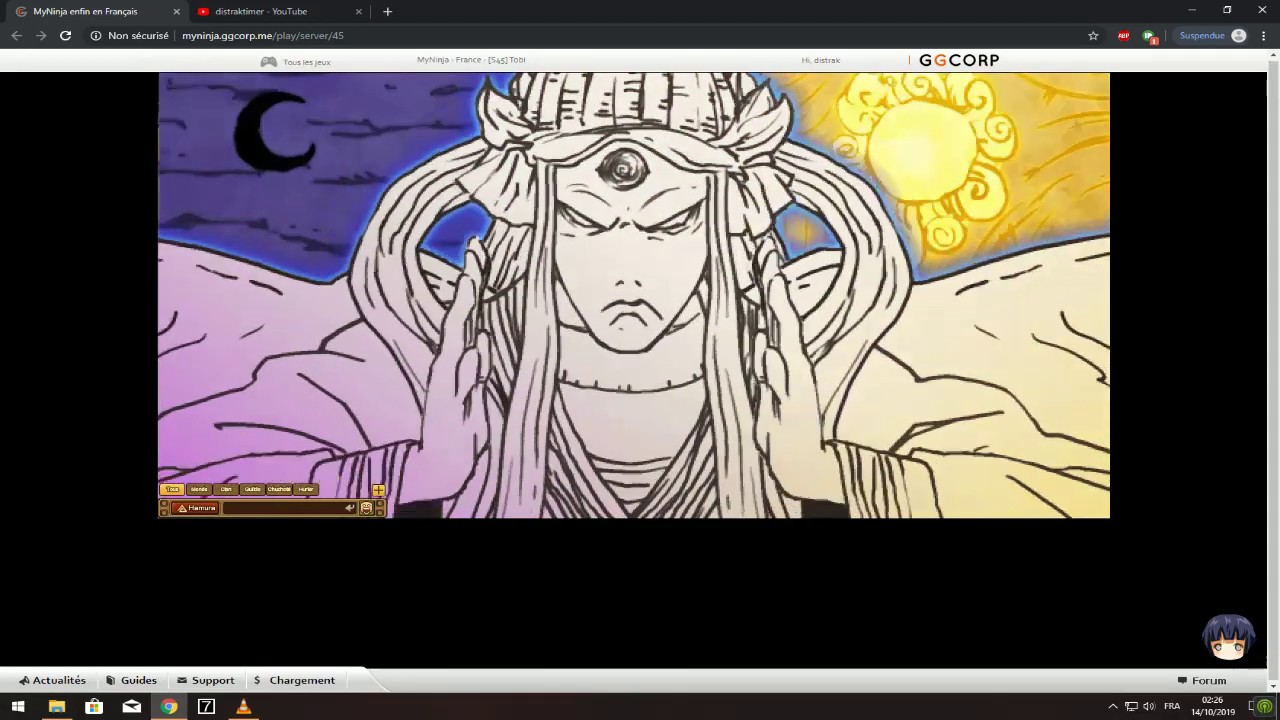
Task: Click the green broadcast tray icon
Action: coord(1265,706)
